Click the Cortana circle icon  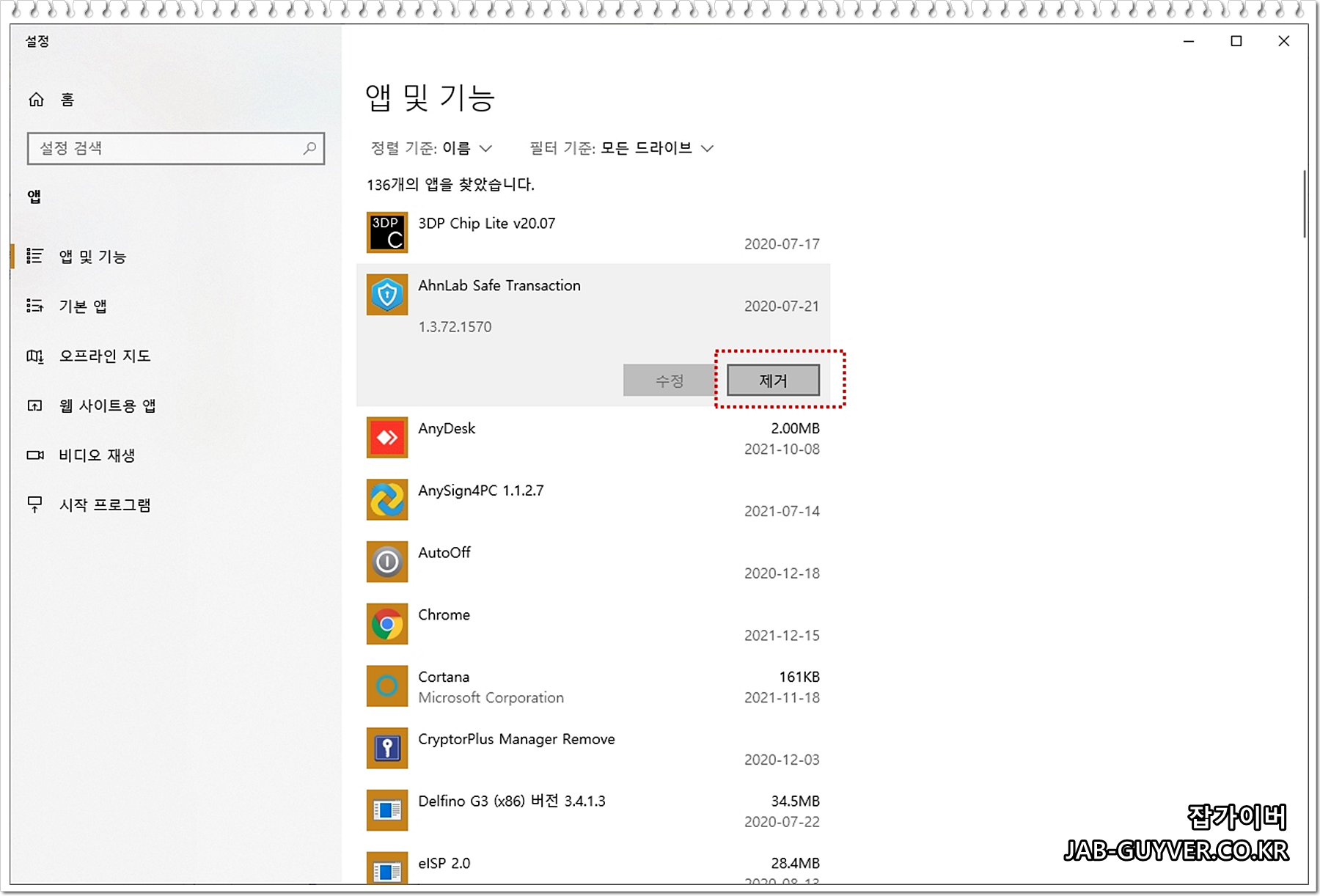pyautogui.click(x=387, y=686)
